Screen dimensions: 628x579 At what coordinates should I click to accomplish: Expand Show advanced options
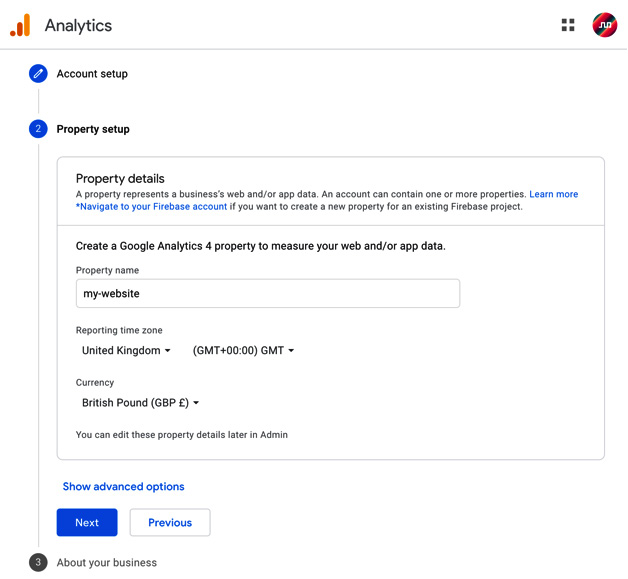[x=123, y=487]
